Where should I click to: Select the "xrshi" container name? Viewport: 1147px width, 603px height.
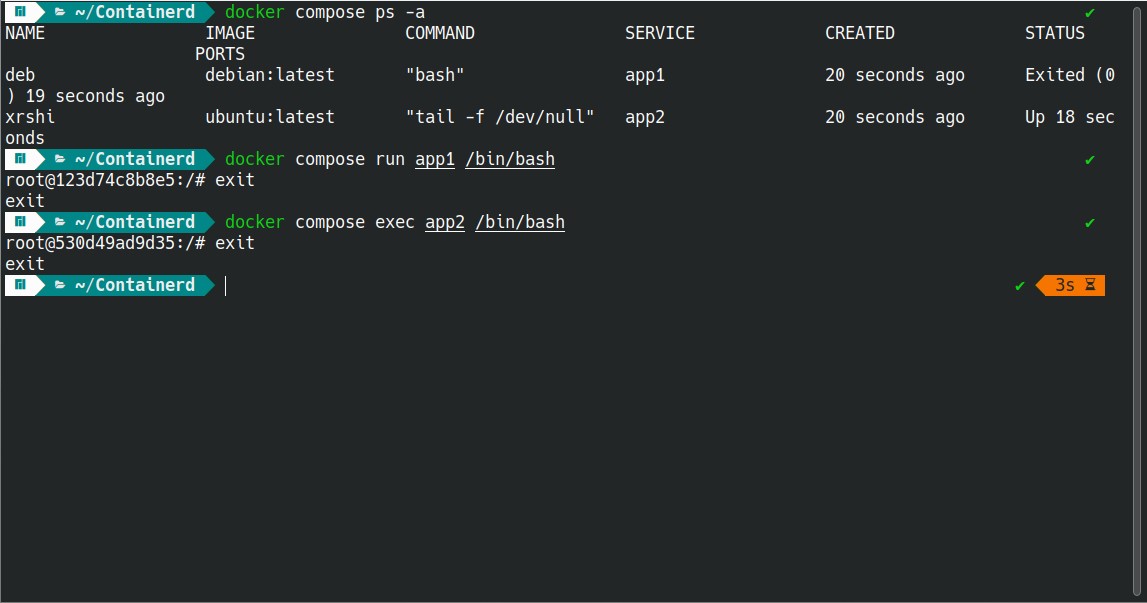pyautogui.click(x=30, y=117)
